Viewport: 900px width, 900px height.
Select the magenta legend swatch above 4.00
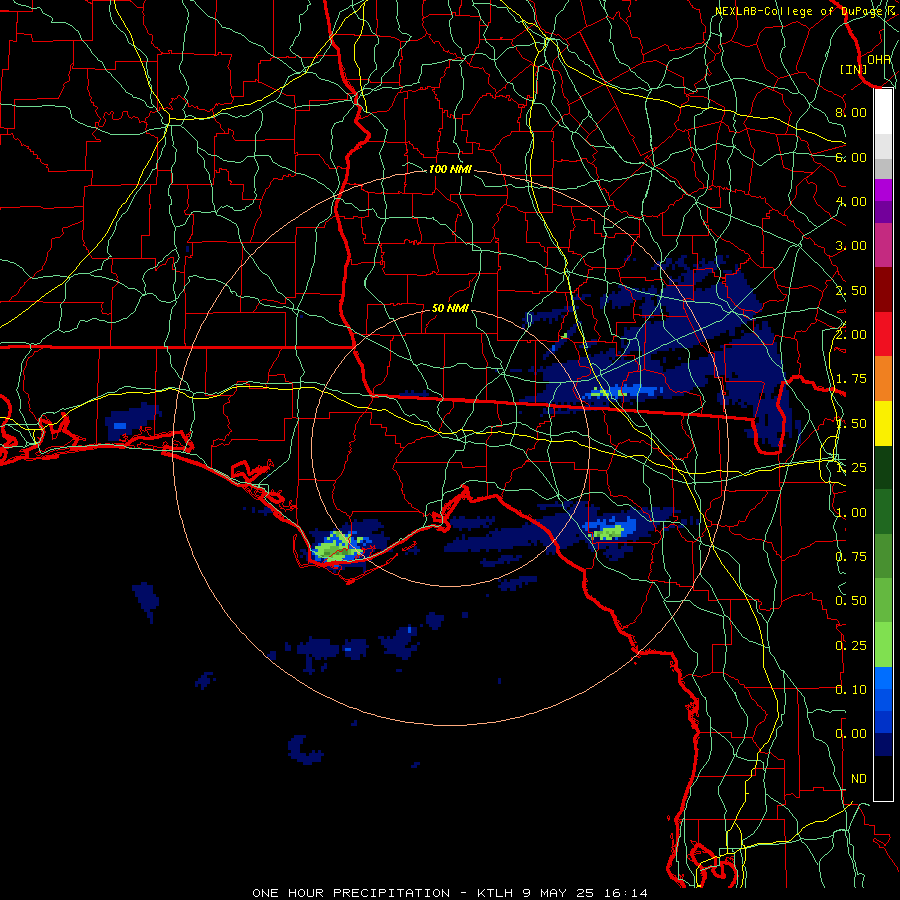coord(883,190)
